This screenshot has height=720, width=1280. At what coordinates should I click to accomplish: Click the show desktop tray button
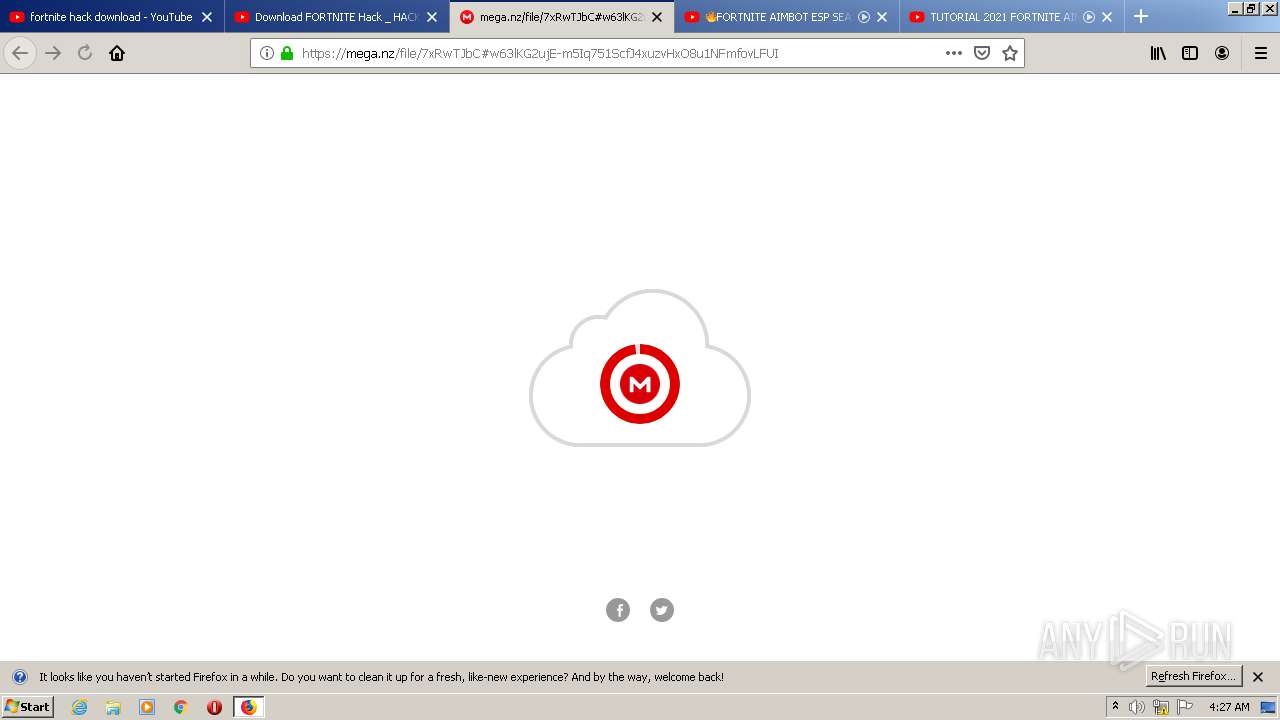pos(1268,707)
